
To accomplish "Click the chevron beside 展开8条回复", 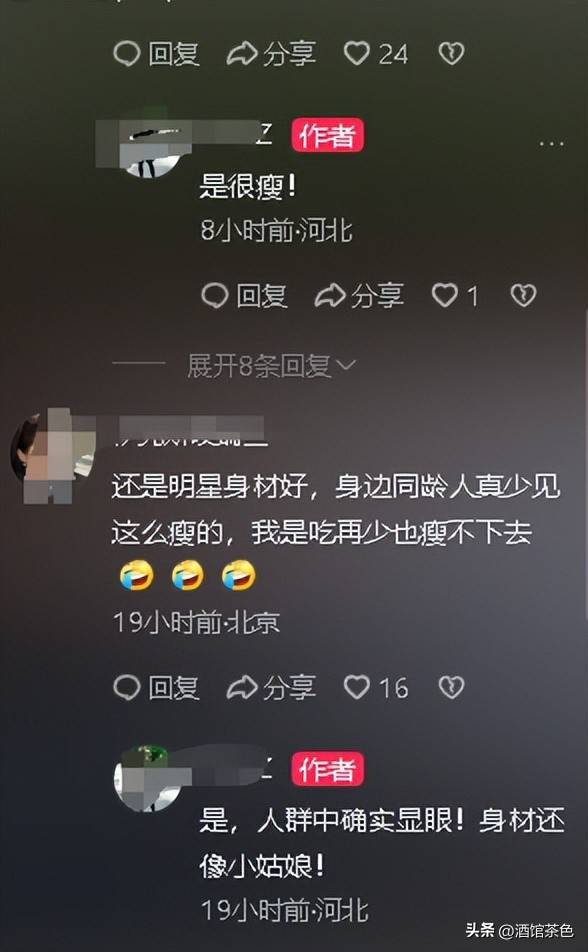I will coord(346,366).
